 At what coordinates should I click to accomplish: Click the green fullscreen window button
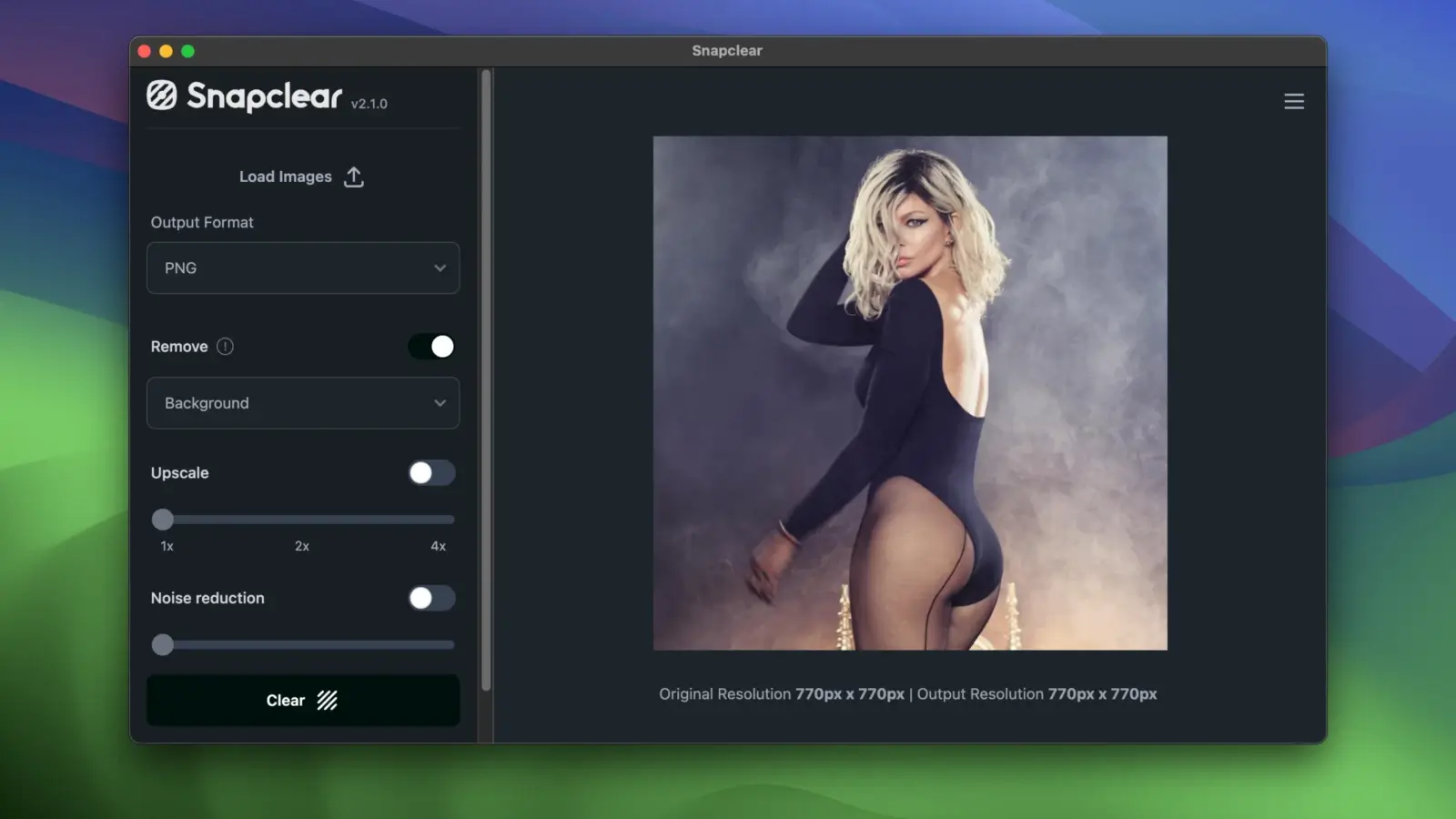187,51
